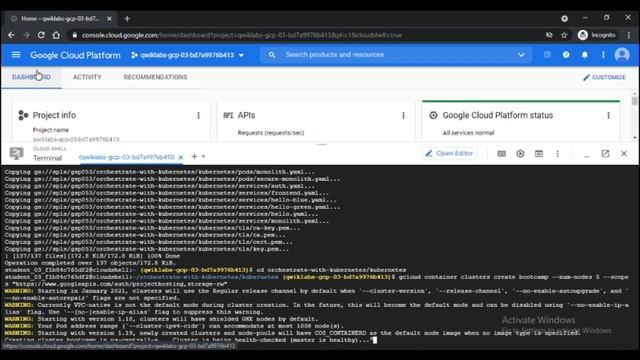This screenshot has width=640, height=360.
Task: Go to Chrome home page icon
Action: point(56,35)
